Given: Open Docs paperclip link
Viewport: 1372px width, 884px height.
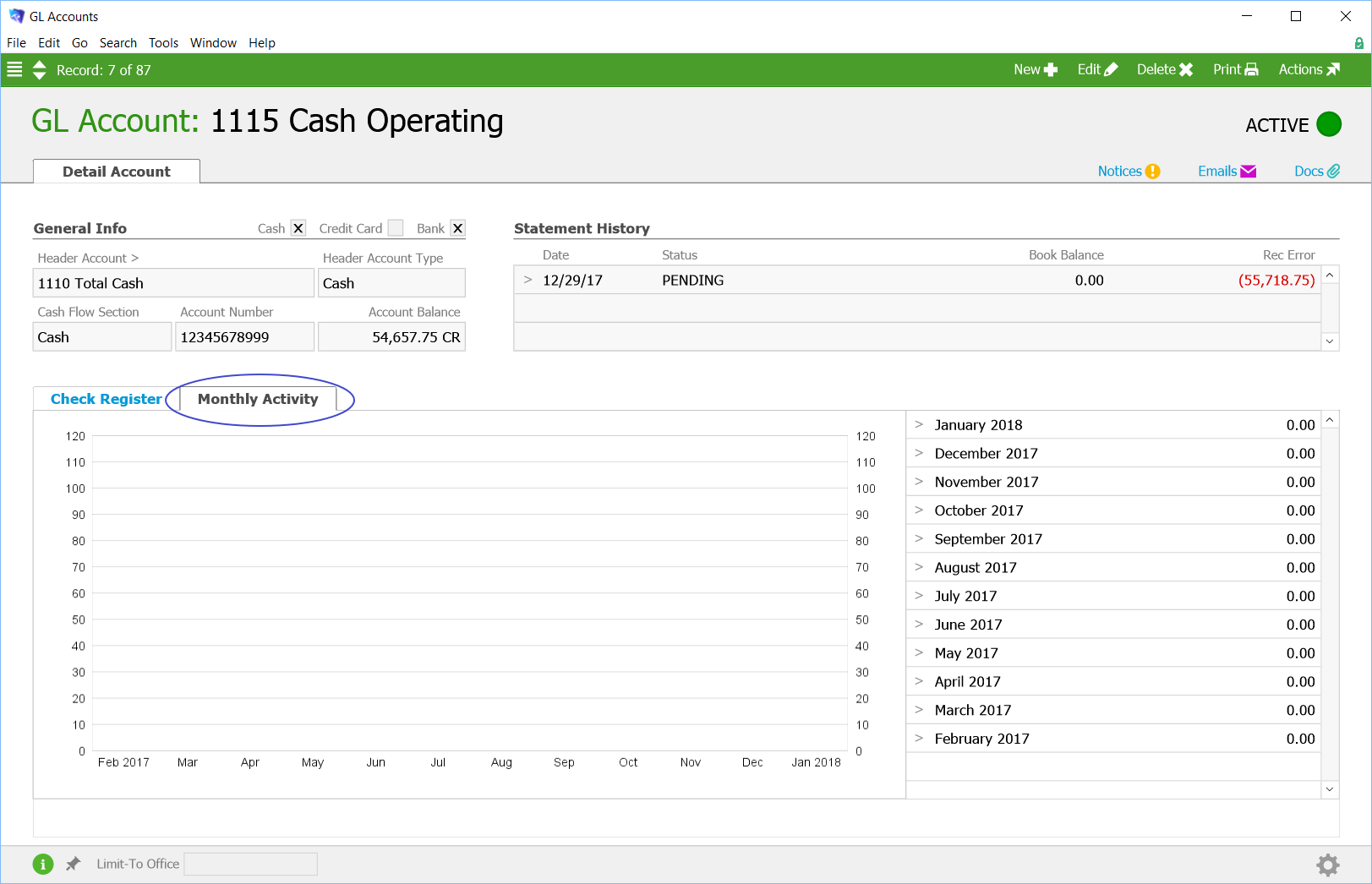Looking at the screenshot, I should (1317, 171).
